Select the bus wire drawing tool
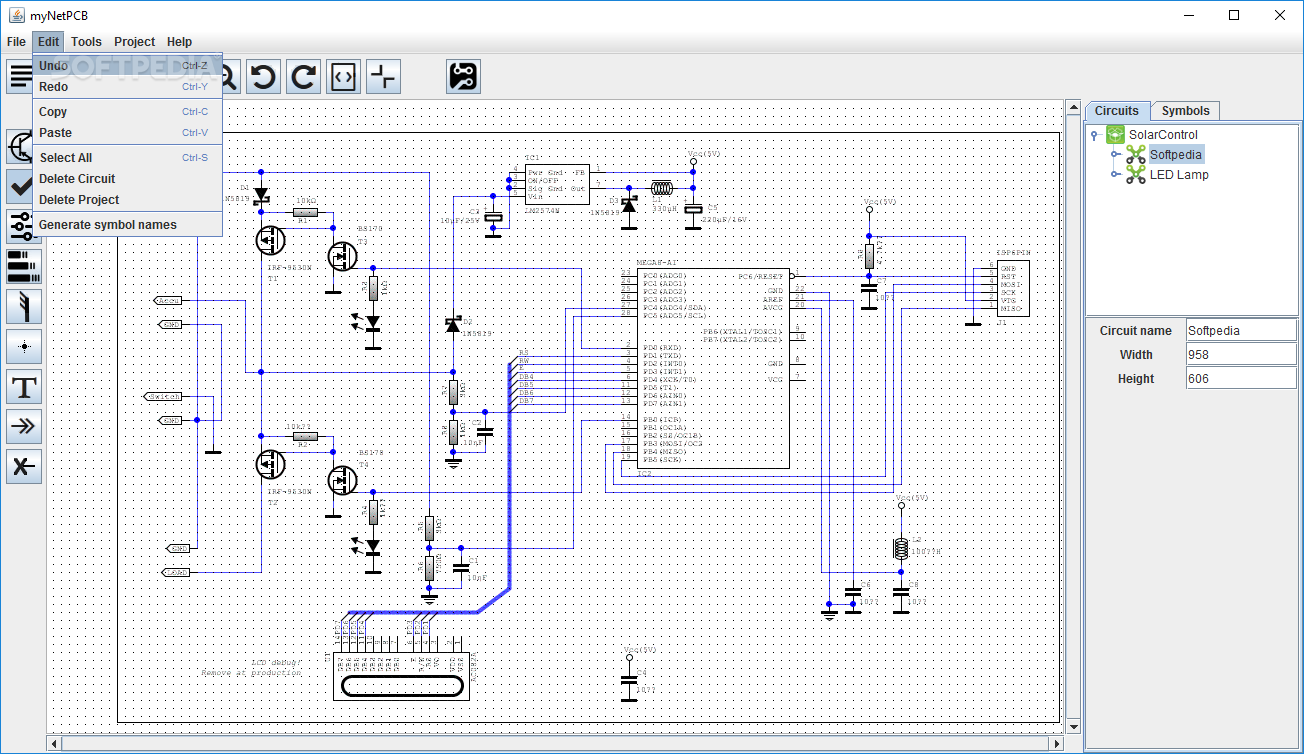 (x=24, y=307)
